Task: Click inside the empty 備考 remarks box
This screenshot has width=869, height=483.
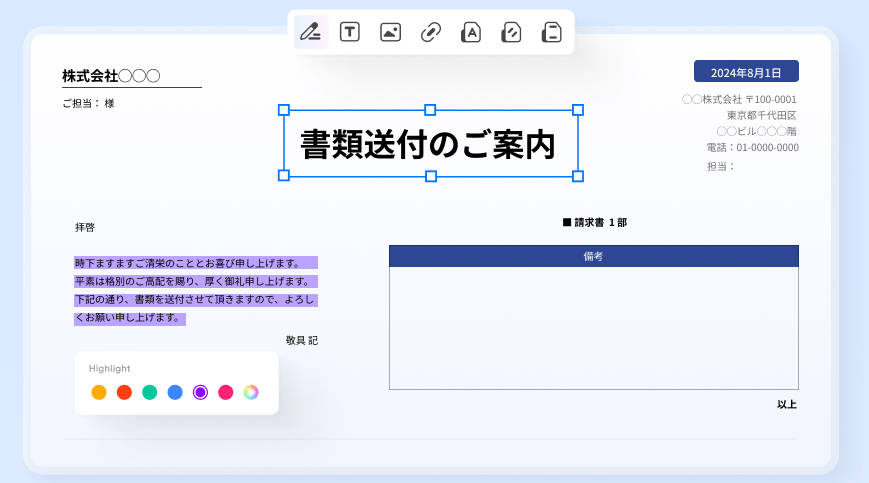Action: 594,328
